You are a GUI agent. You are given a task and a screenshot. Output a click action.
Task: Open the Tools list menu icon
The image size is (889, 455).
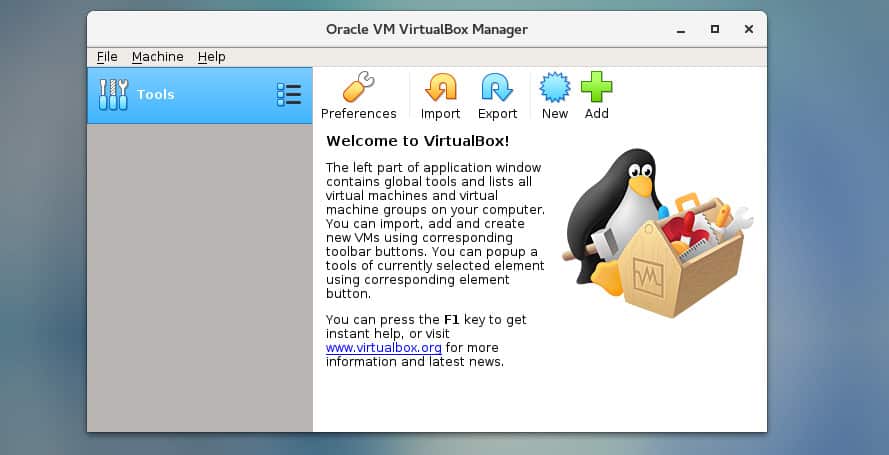(289, 95)
